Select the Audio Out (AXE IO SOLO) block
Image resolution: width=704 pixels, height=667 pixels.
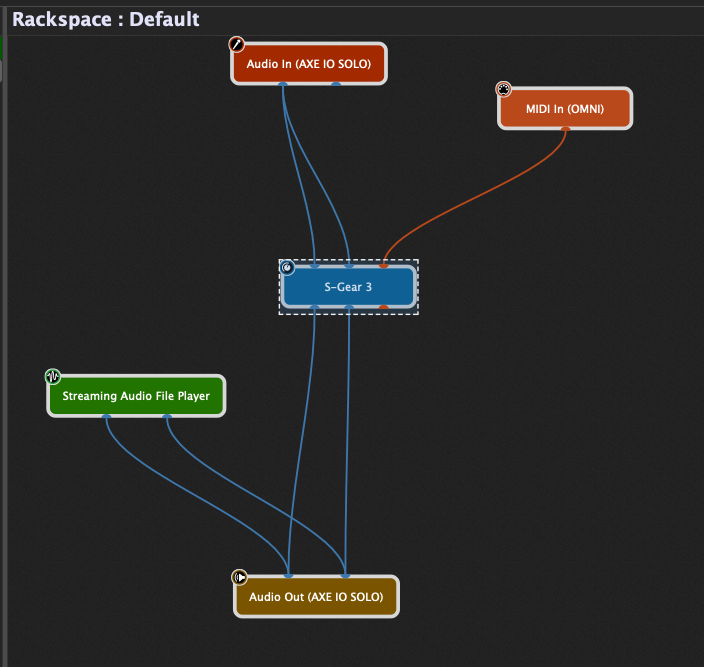[x=315, y=598]
